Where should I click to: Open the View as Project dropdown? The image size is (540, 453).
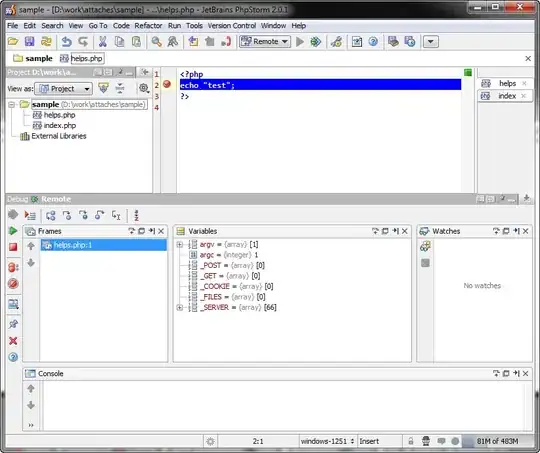pyautogui.click(x=64, y=89)
